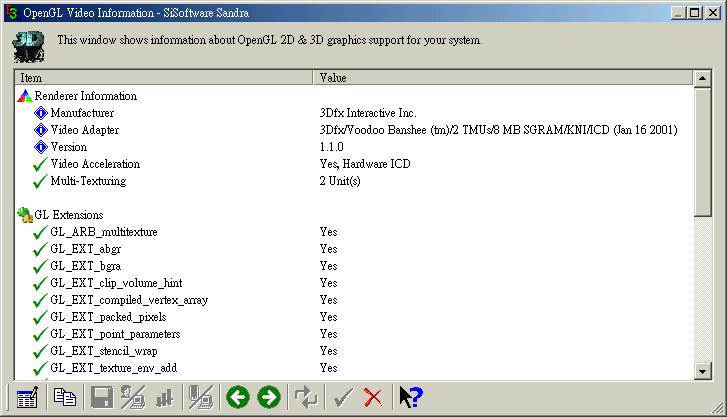The width and height of the screenshot is (727, 417).
Task: Select the GL_EXT_abgr row
Action: [86, 249]
